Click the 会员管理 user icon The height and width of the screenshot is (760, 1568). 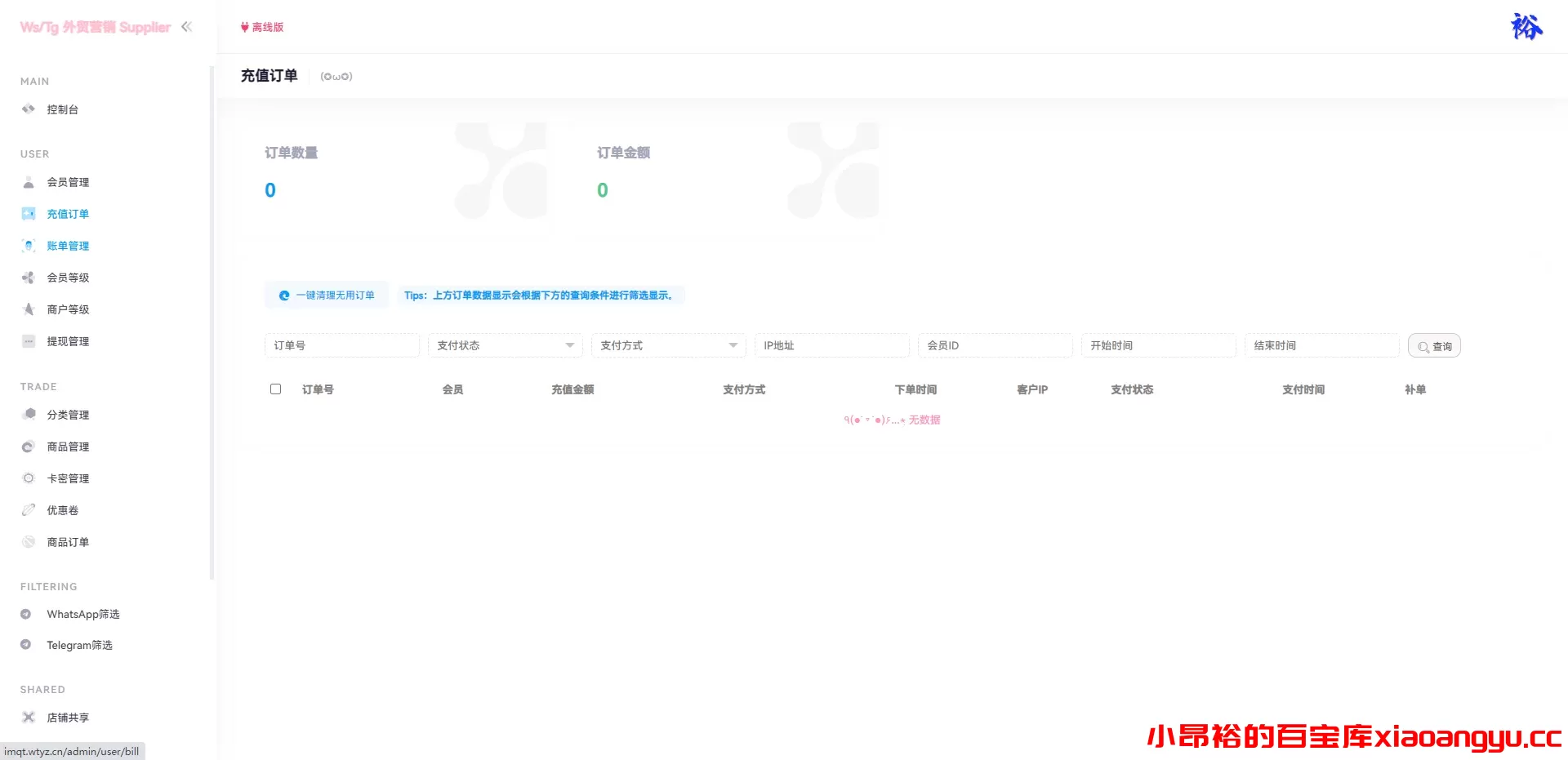28,182
